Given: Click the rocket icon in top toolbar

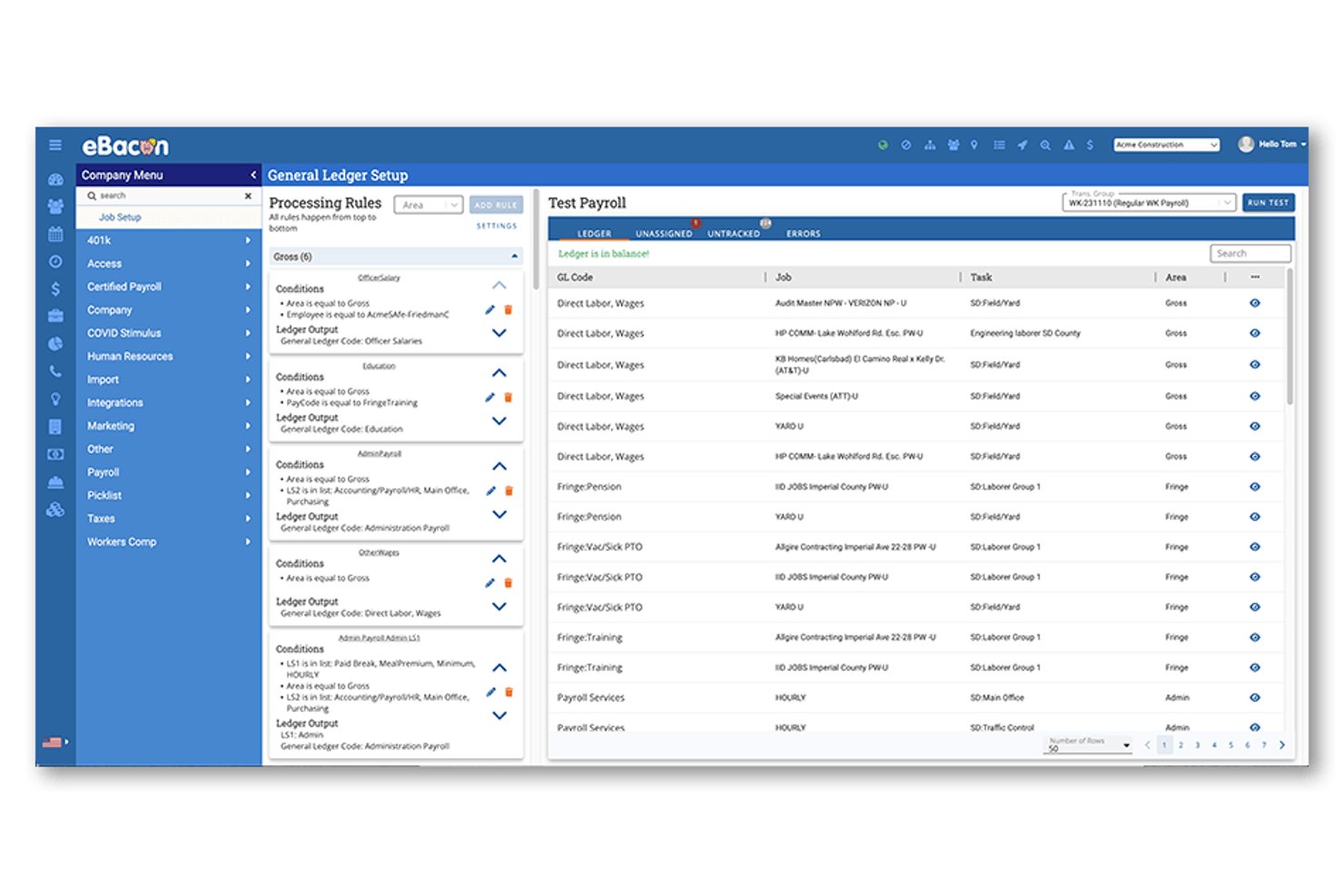Looking at the screenshot, I should (1023, 145).
